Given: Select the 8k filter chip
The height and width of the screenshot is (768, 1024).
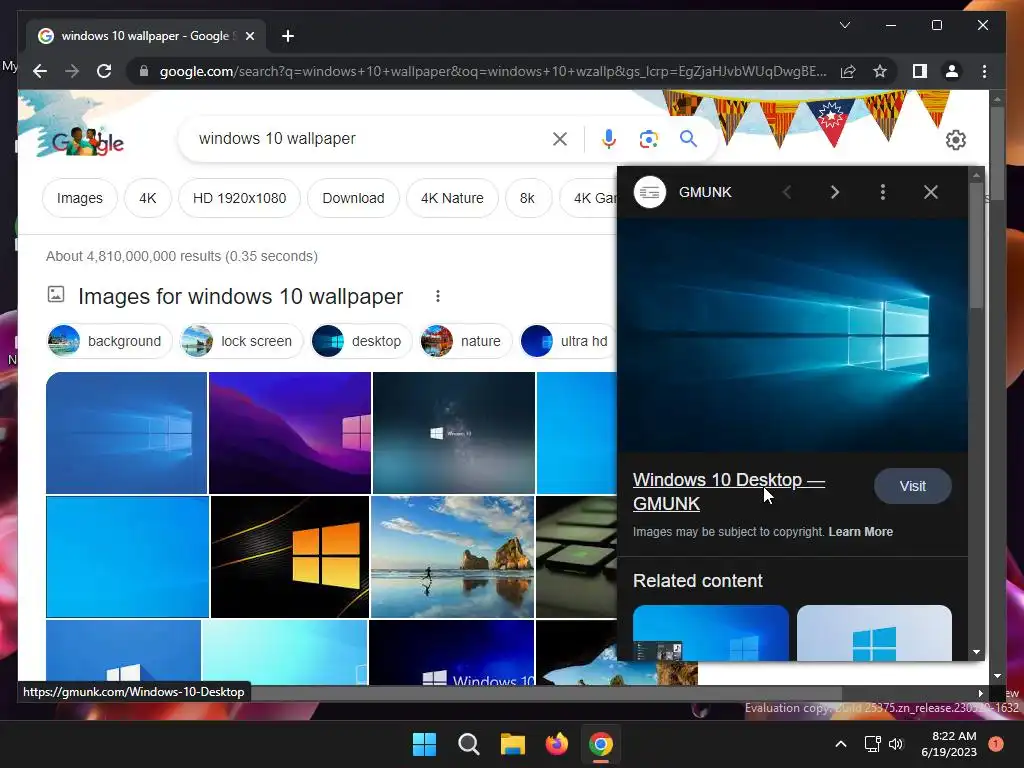Looking at the screenshot, I should coord(528,198).
